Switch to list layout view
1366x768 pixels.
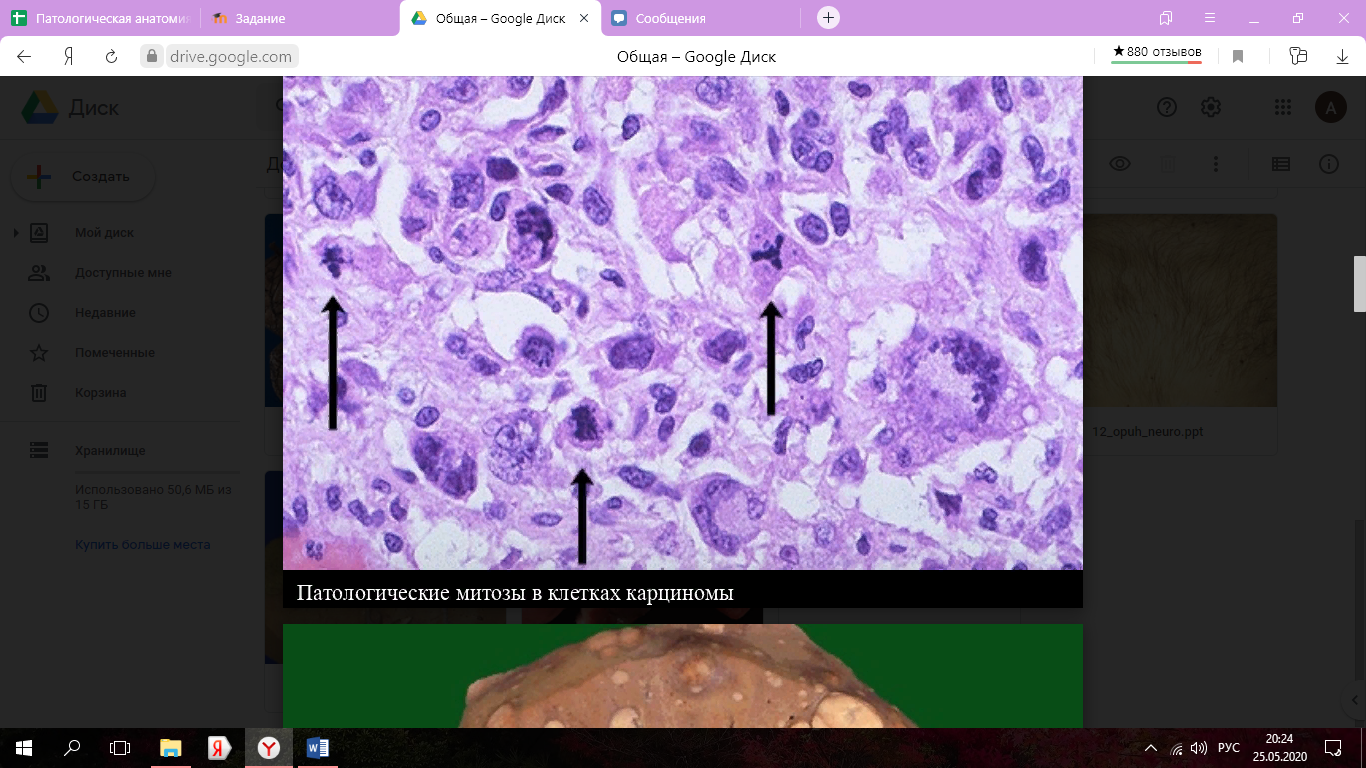coord(1280,164)
